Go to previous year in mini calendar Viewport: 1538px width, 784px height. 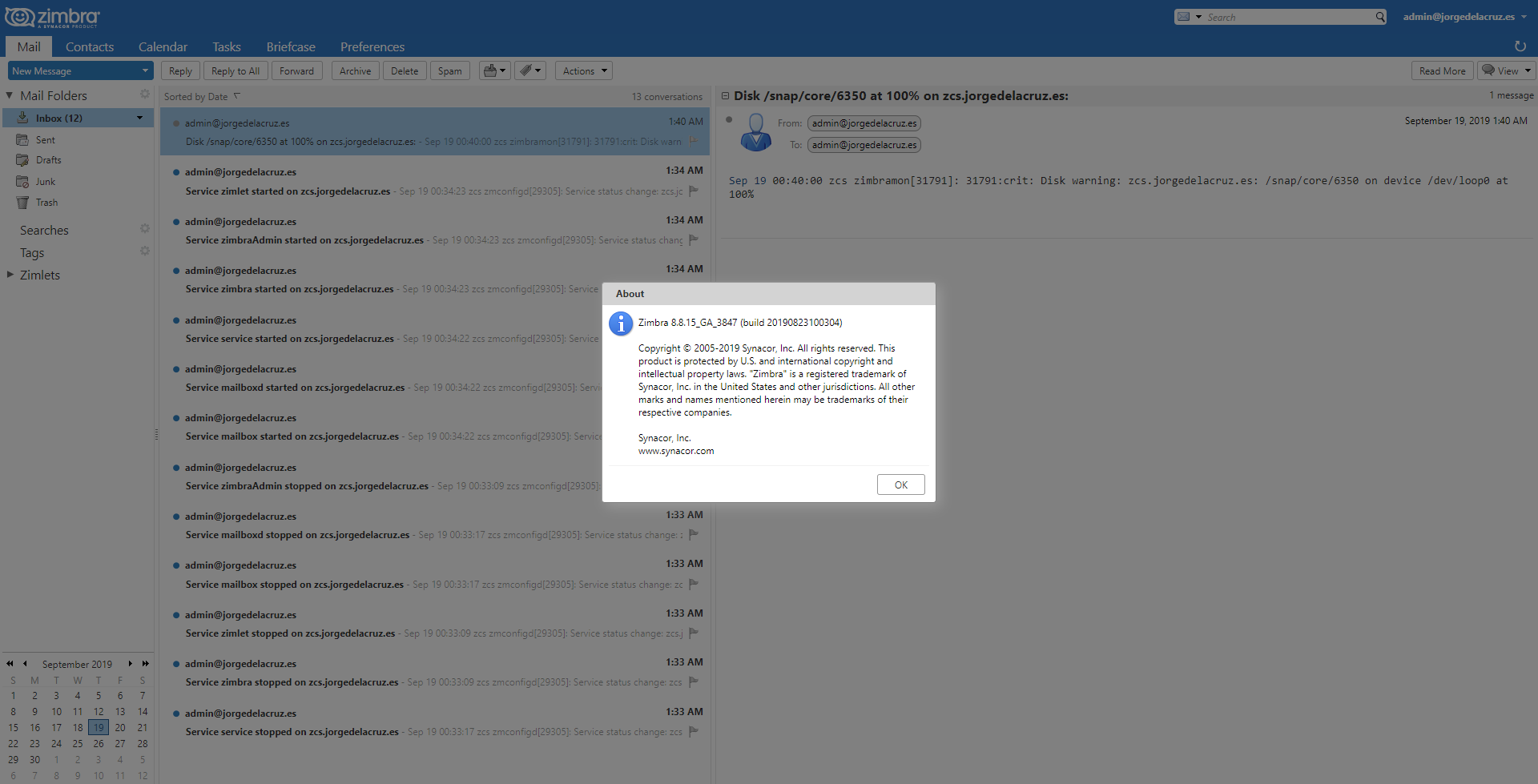point(10,664)
